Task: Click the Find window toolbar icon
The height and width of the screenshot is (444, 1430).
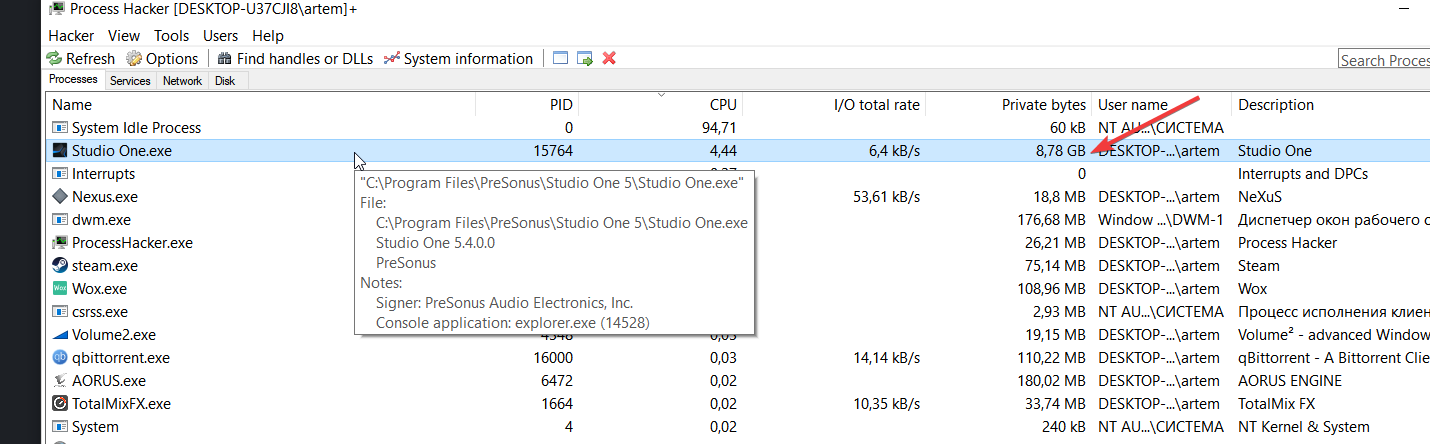Action: tap(560, 59)
